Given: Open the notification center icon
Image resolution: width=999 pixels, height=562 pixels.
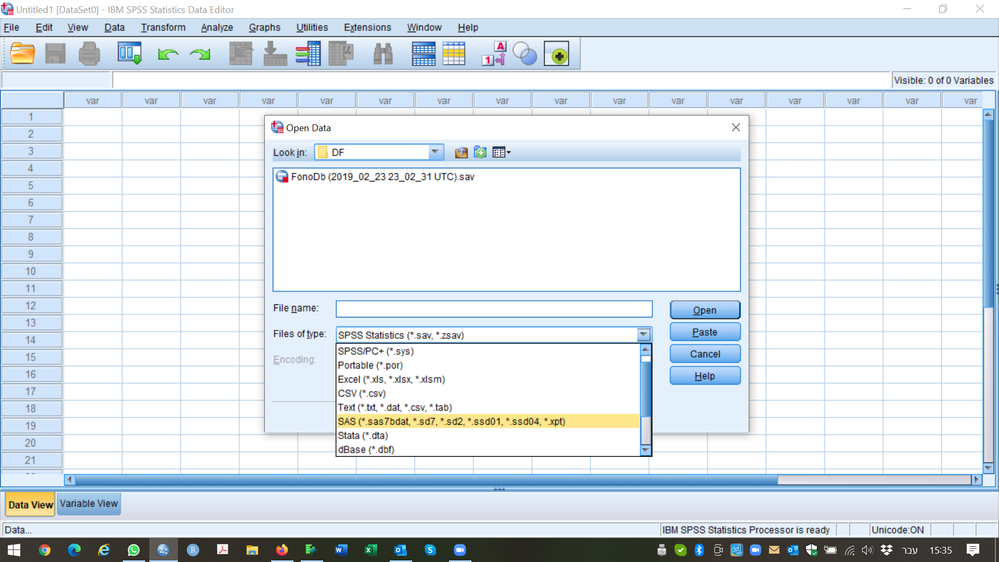Looking at the screenshot, I should pos(972,550).
